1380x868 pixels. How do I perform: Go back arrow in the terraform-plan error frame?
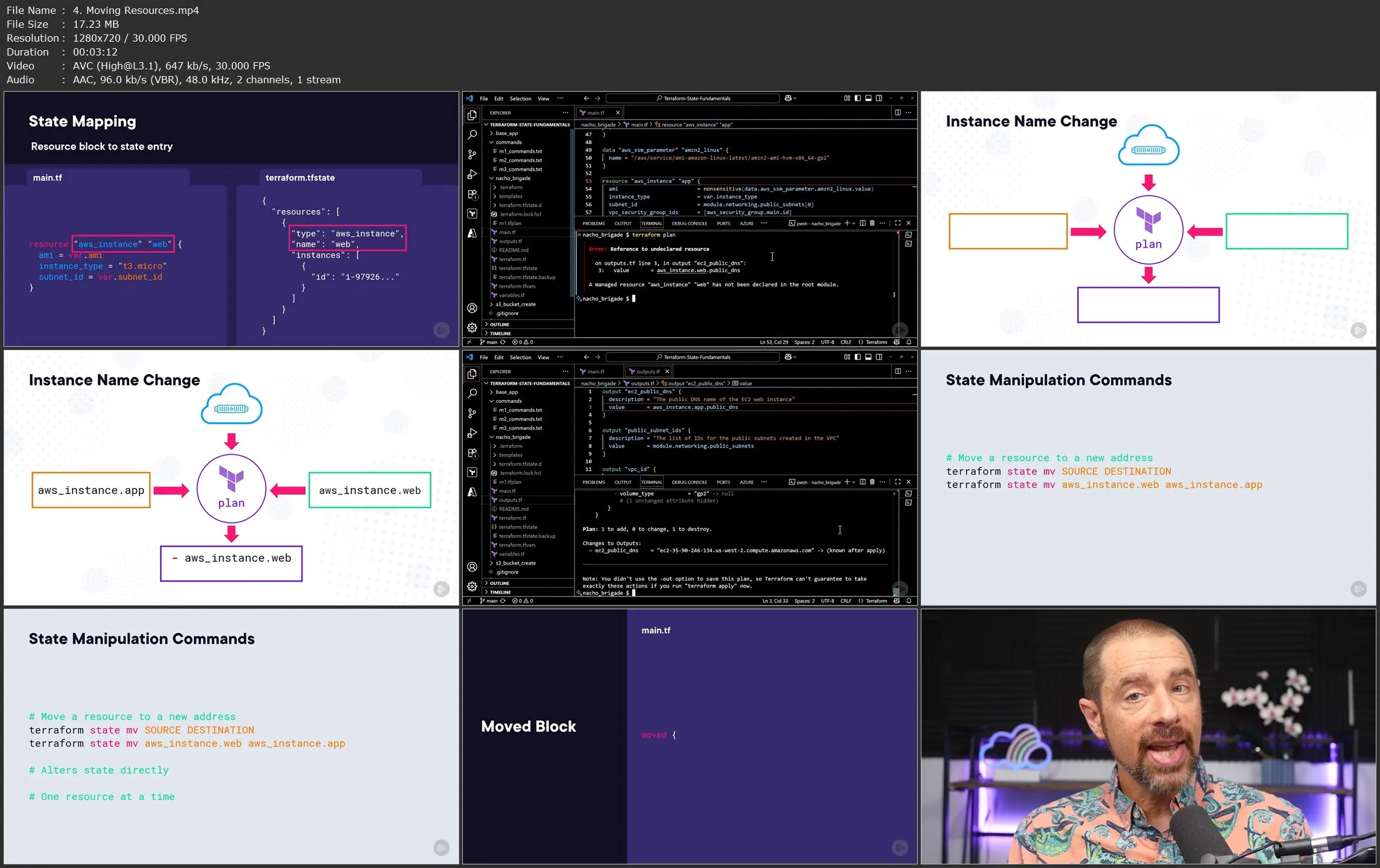[586, 98]
